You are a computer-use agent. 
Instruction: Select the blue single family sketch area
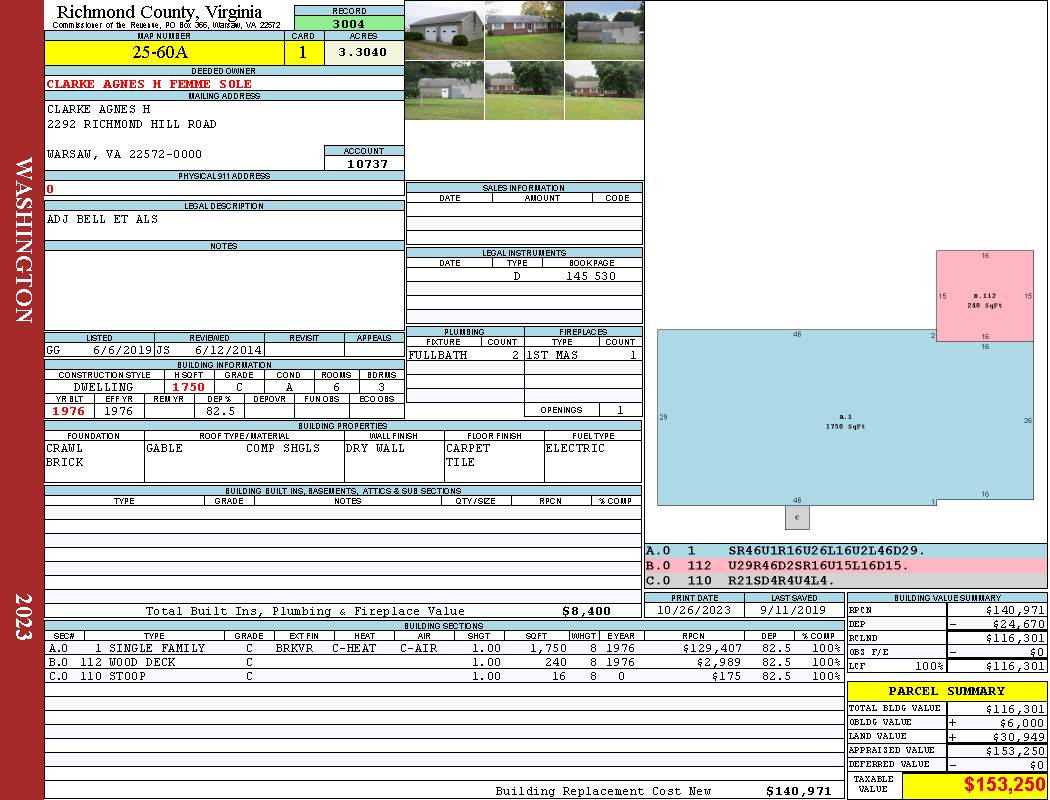844,420
